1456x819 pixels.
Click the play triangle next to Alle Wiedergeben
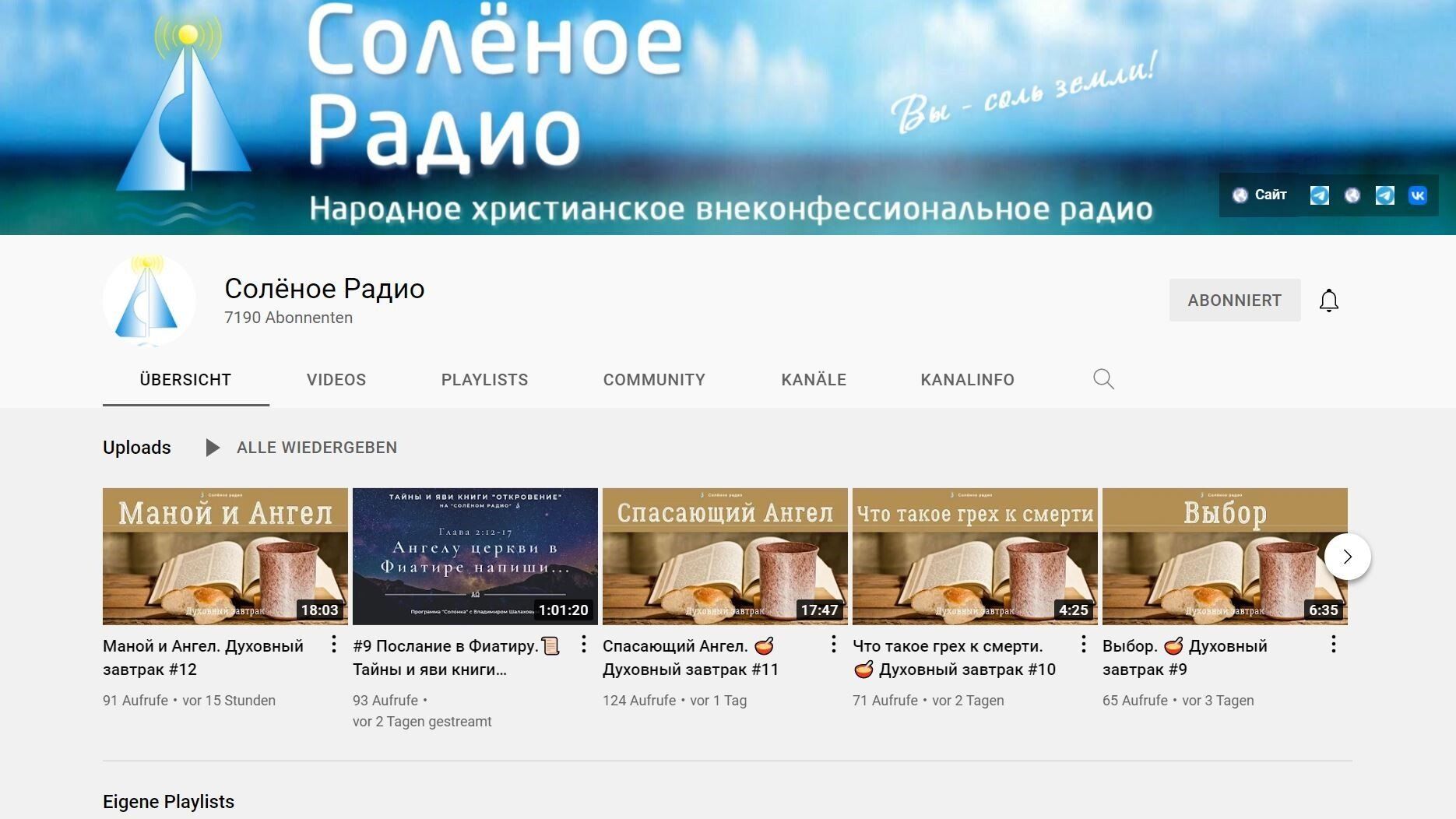point(212,448)
